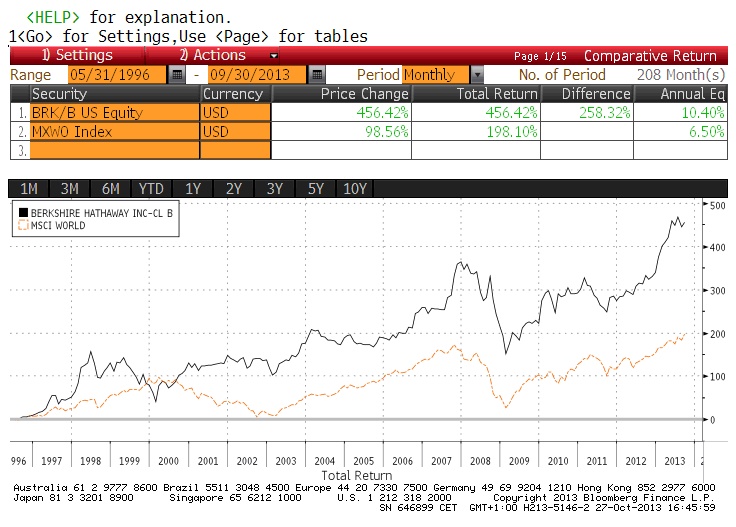
Task: Click the Period field showing Monthly
Action: (436, 75)
